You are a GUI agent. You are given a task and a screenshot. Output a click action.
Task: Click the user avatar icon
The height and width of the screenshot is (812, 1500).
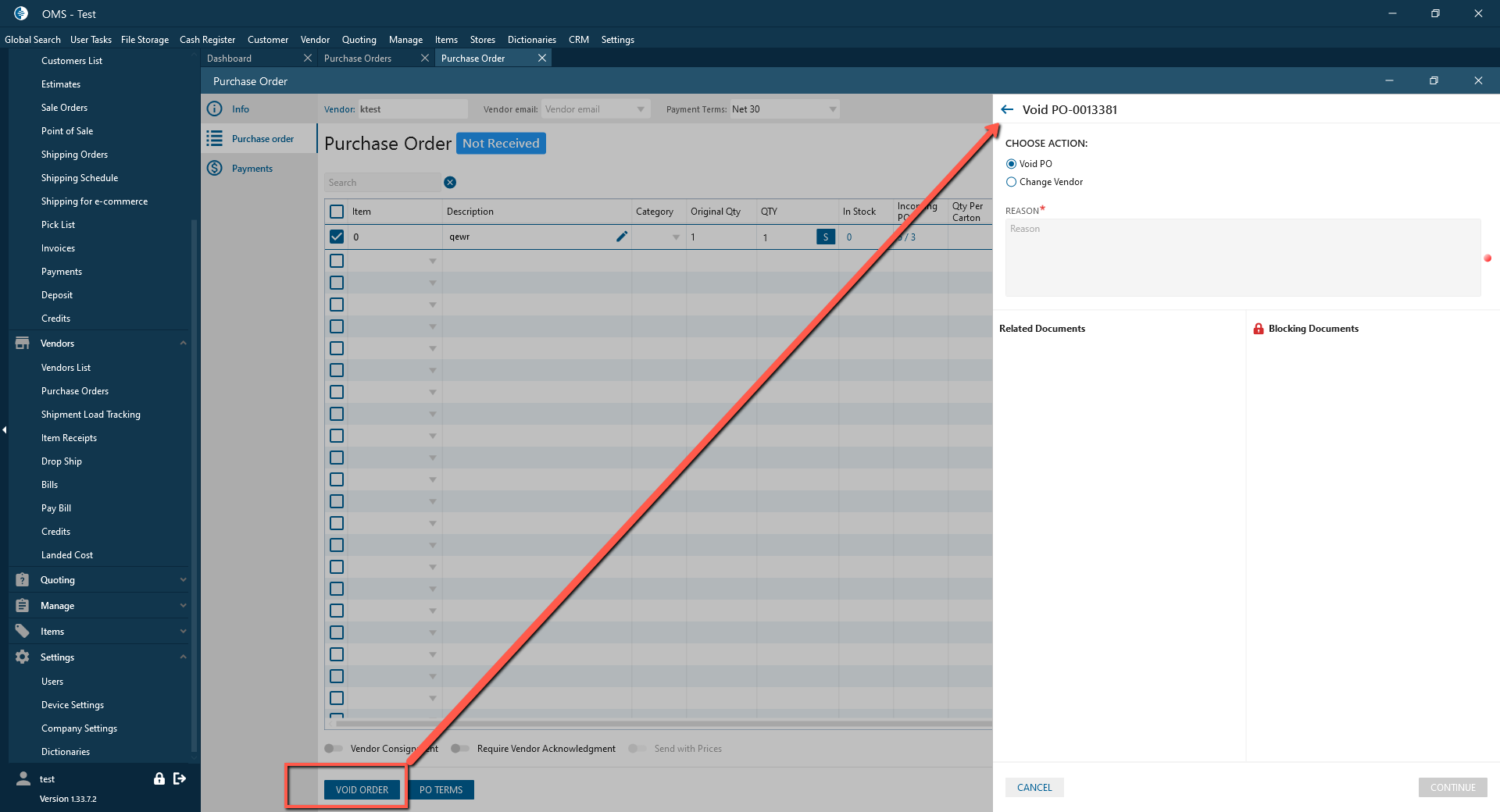click(x=23, y=778)
